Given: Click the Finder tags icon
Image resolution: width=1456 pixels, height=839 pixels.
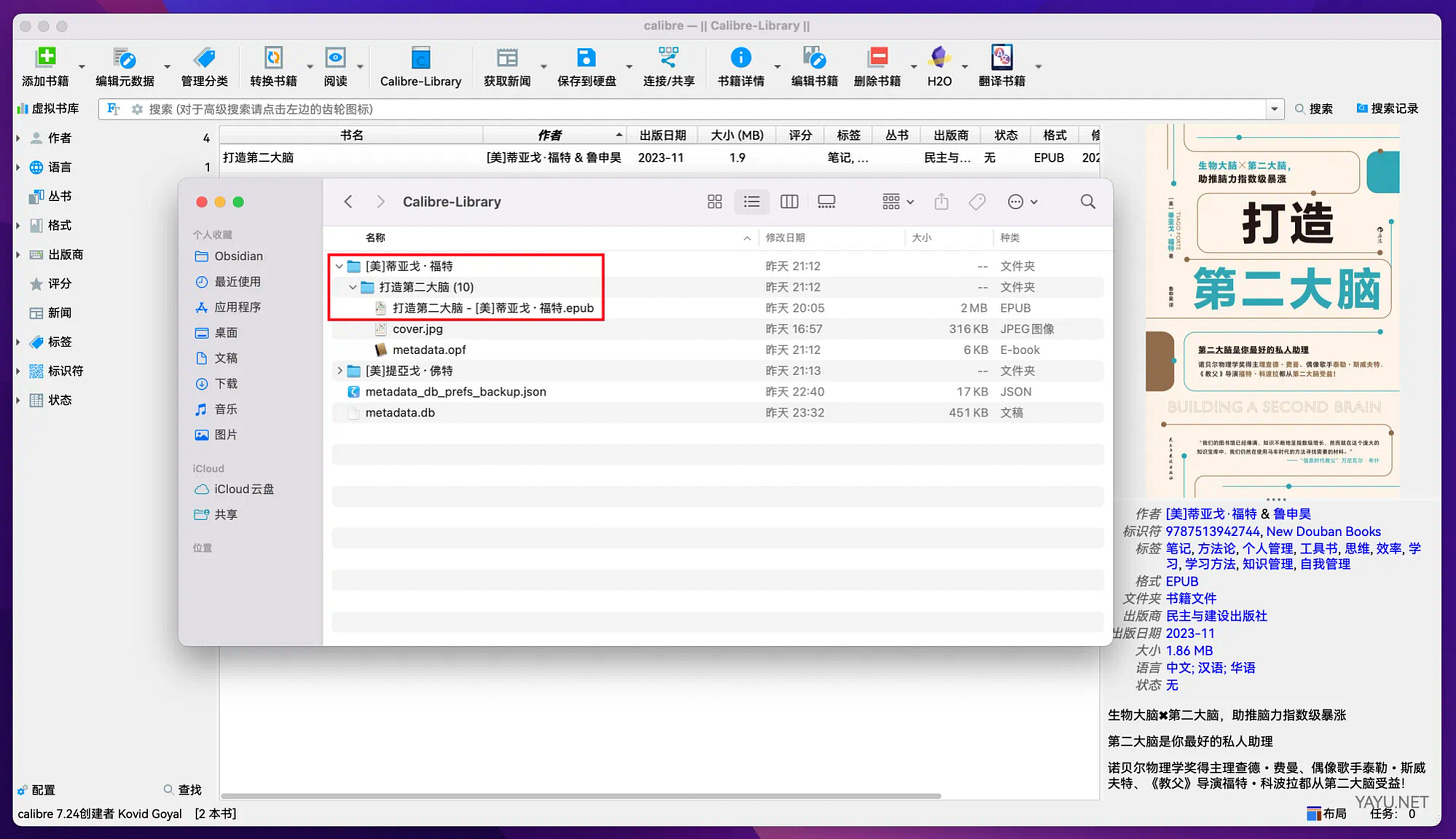Looking at the screenshot, I should [978, 202].
